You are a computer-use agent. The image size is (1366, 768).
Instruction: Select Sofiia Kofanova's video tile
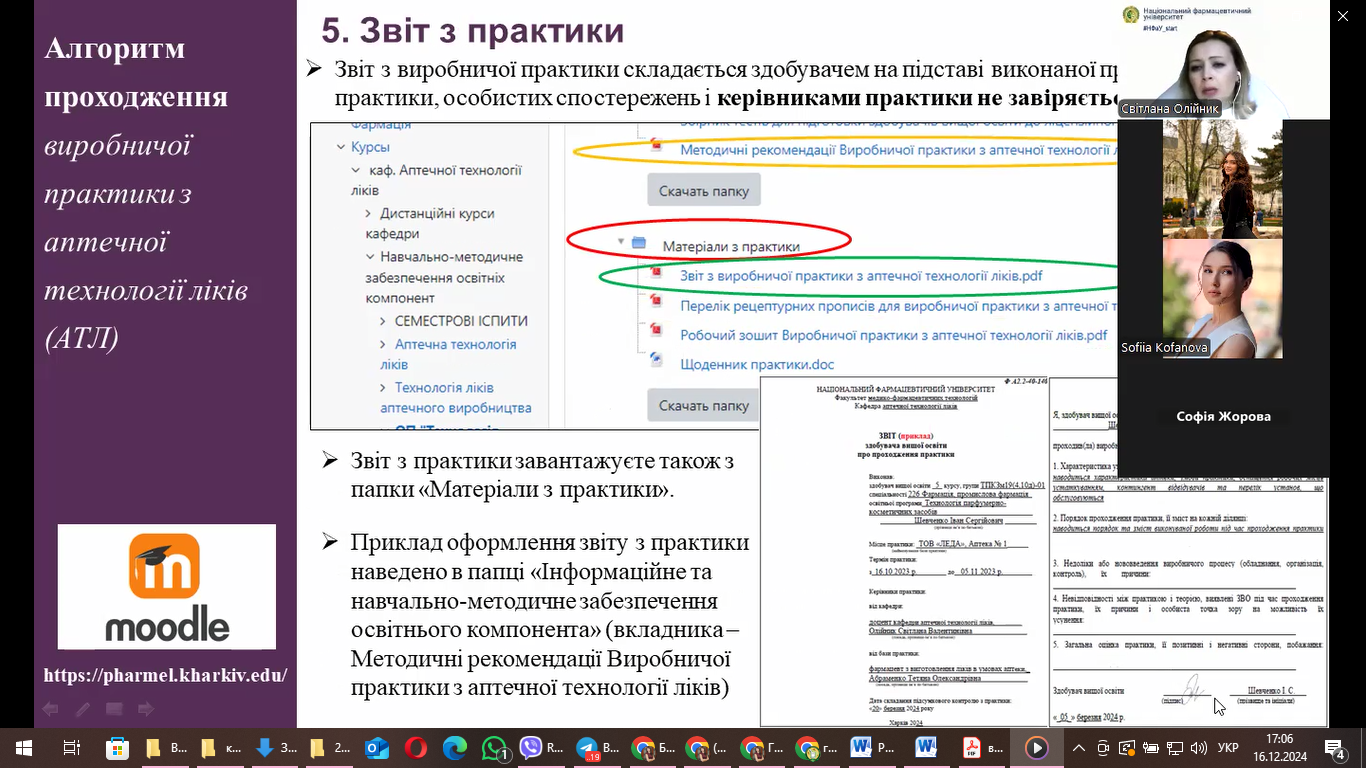pos(1222,297)
